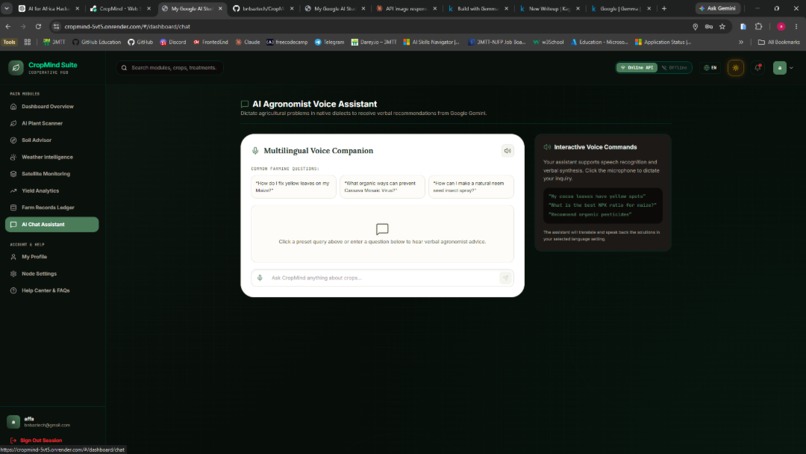The width and height of the screenshot is (806, 454).
Task: Click microphone icon in chat input
Action: pyautogui.click(x=260, y=278)
